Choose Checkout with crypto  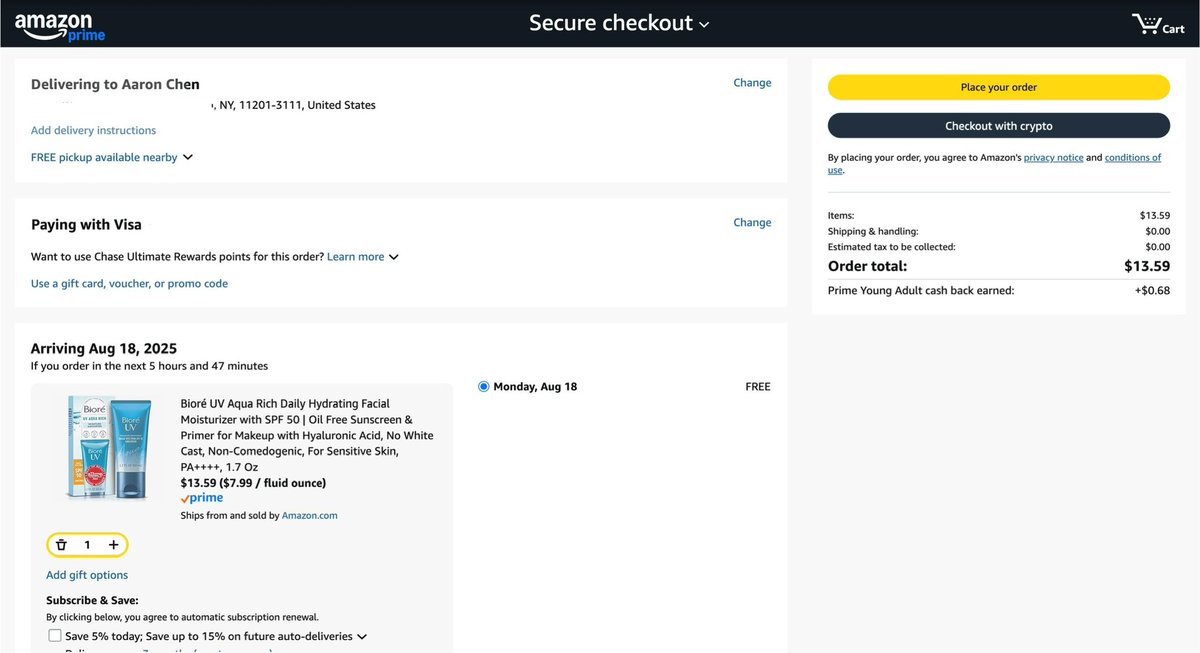998,126
